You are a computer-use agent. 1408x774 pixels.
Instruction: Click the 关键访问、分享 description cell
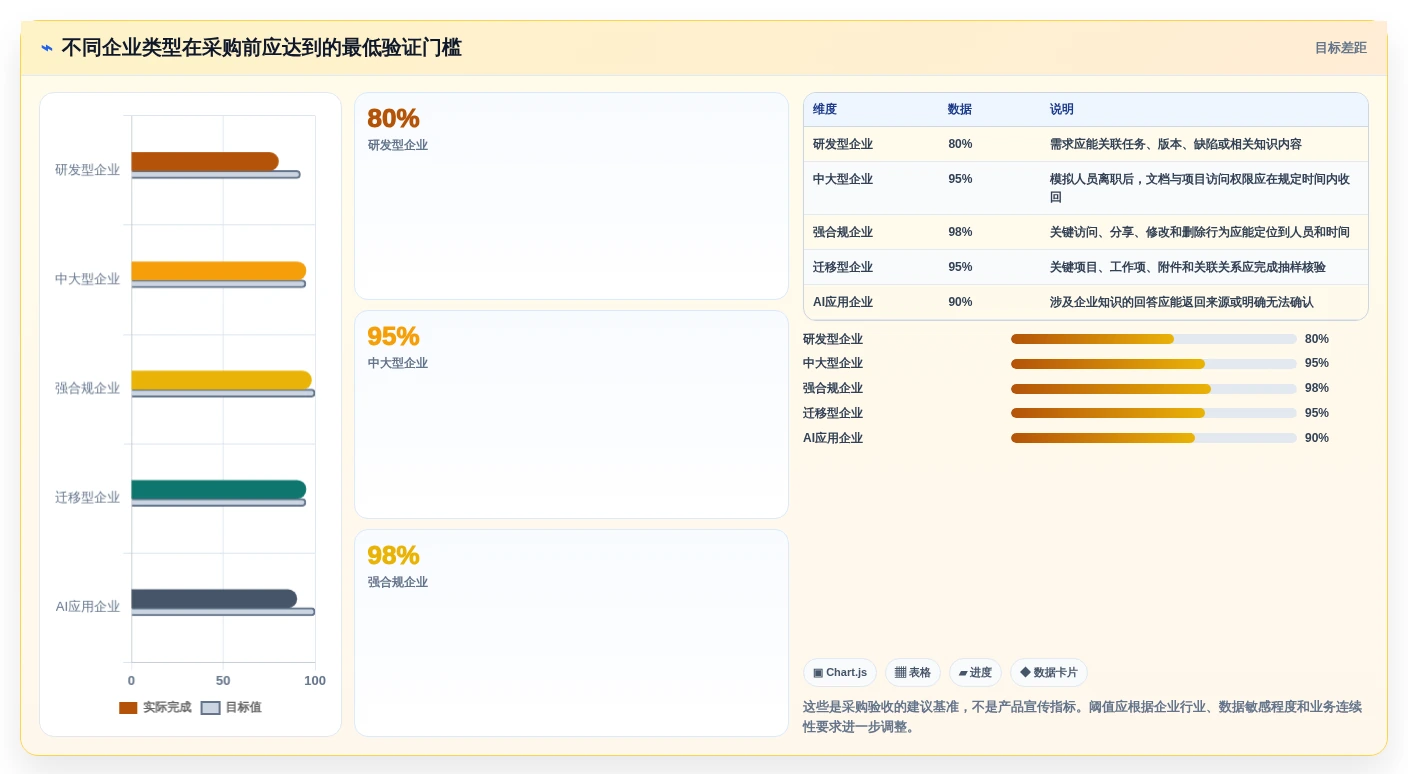click(x=1200, y=233)
